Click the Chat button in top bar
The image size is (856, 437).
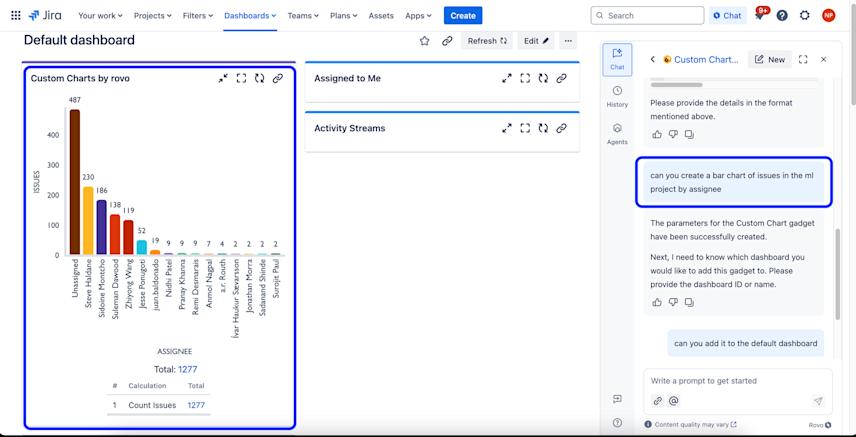point(728,16)
